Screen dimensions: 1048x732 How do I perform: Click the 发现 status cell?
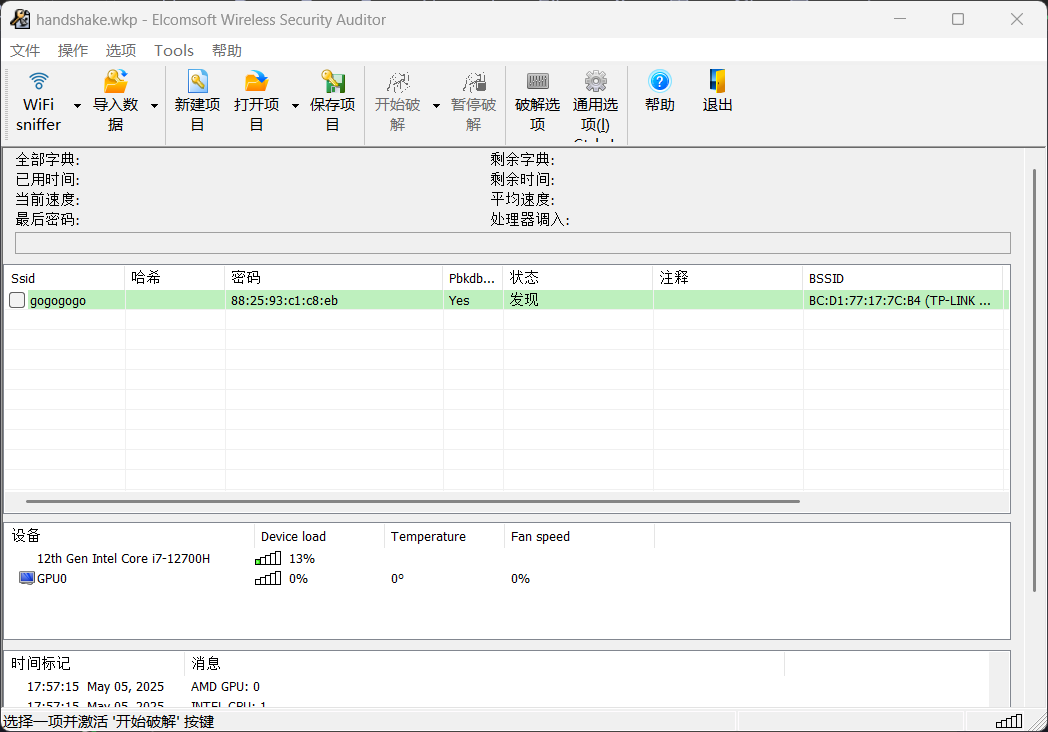coord(524,299)
